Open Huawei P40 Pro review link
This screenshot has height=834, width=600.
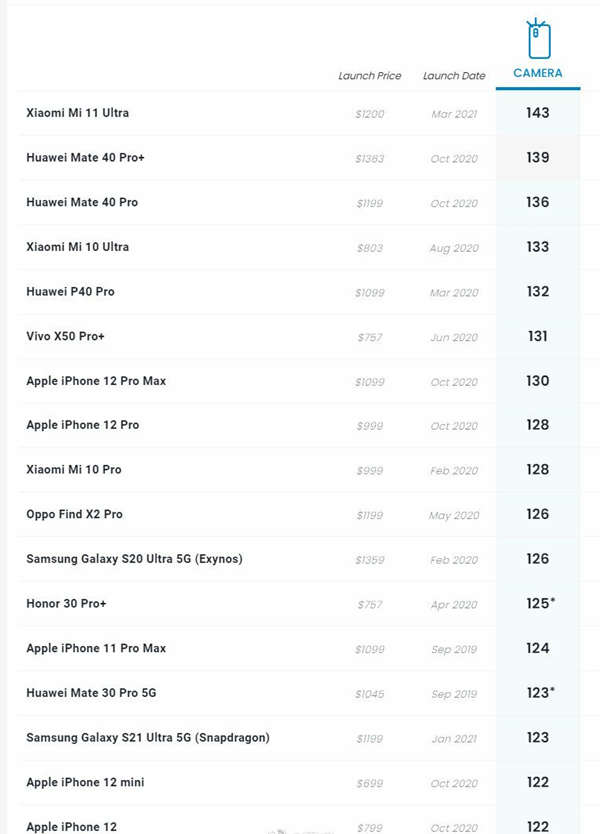[x=70, y=291]
